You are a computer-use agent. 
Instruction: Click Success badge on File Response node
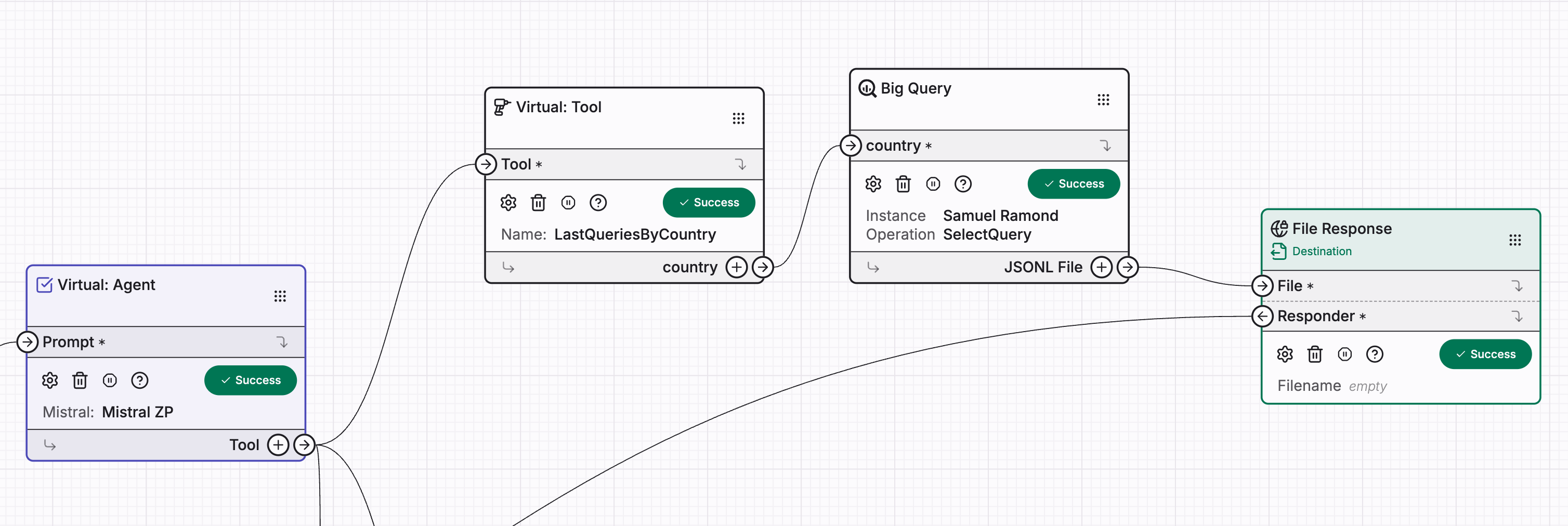pos(1485,354)
